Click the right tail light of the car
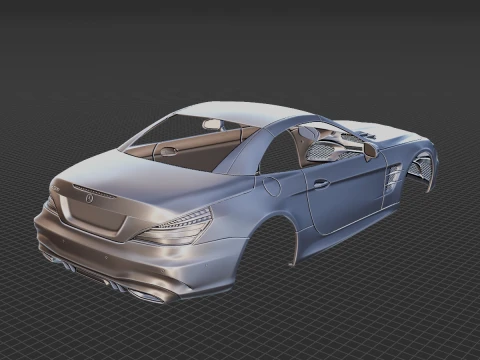Screen dimensions: 480x360 pos(175,227)
